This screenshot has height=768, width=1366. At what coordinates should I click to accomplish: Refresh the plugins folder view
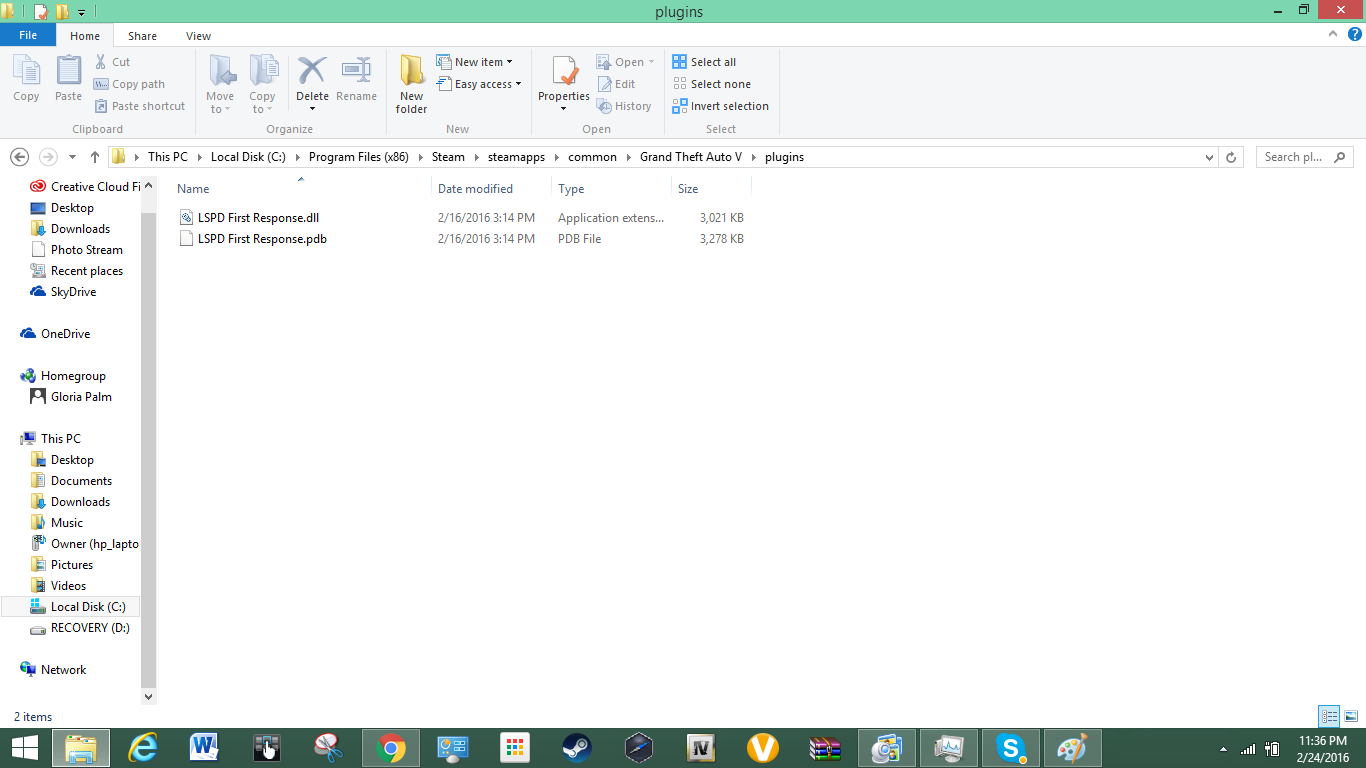tap(1232, 157)
